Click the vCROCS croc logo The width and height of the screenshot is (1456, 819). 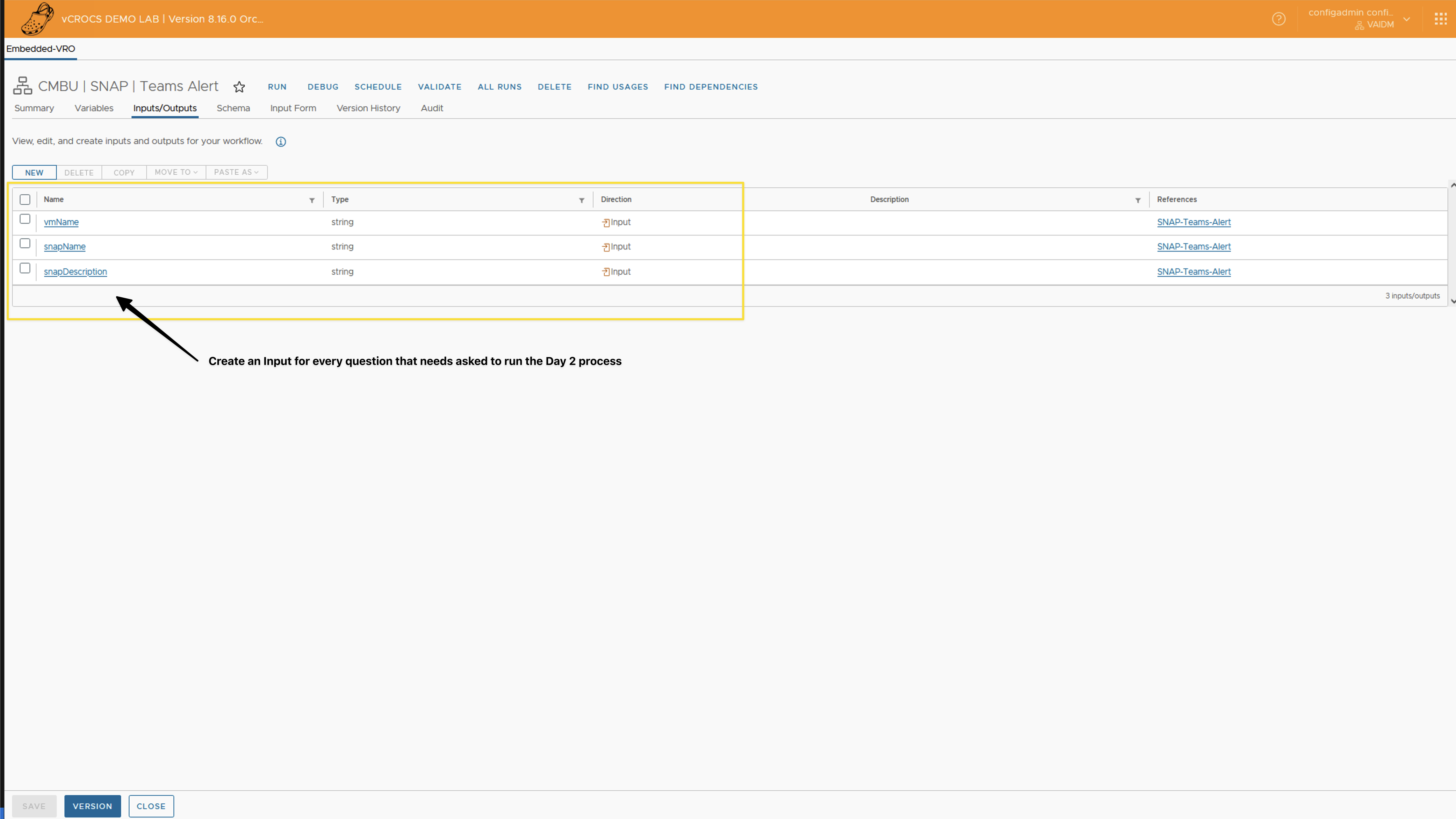tap(37, 19)
